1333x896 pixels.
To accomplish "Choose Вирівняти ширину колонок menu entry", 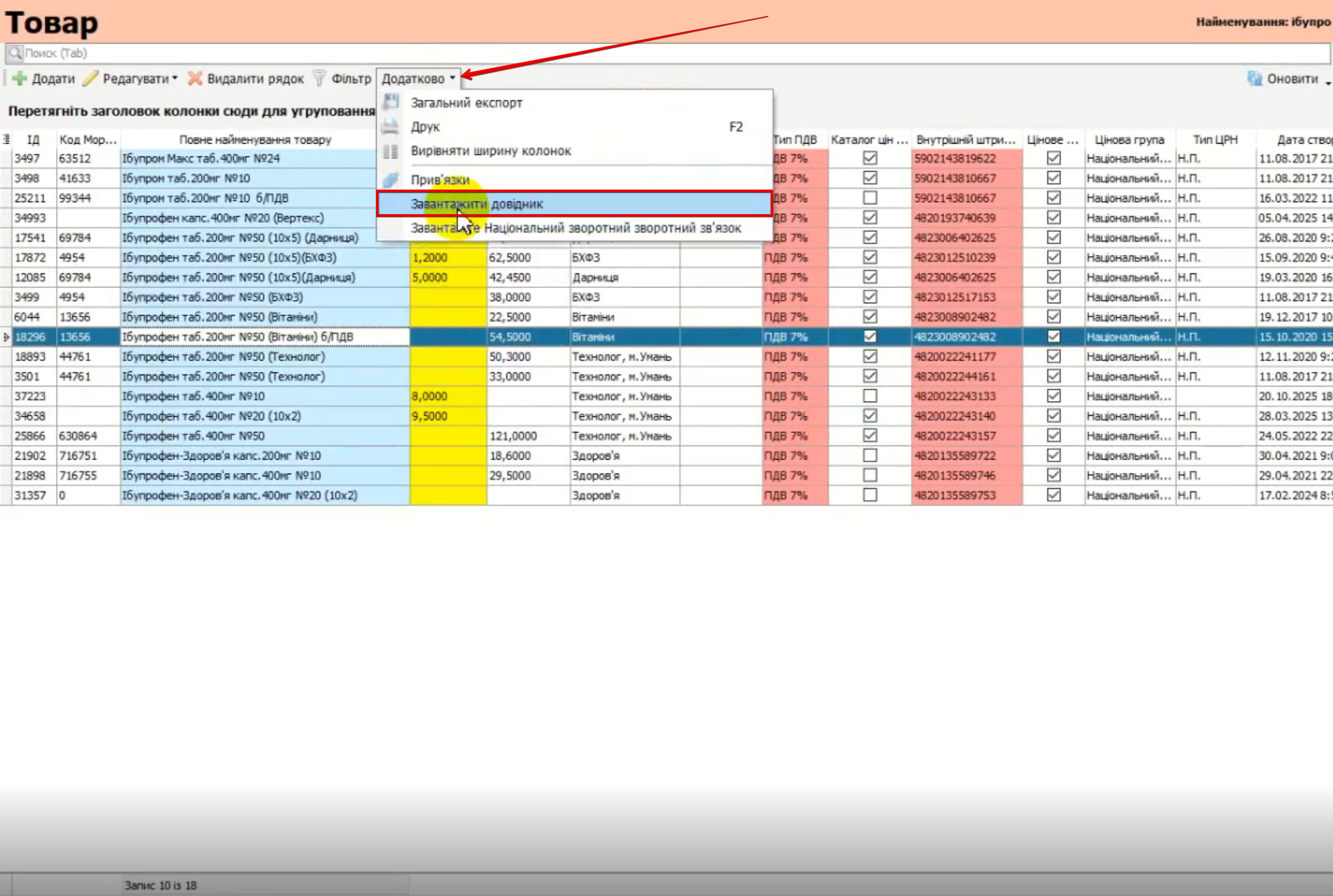I will click(x=490, y=151).
